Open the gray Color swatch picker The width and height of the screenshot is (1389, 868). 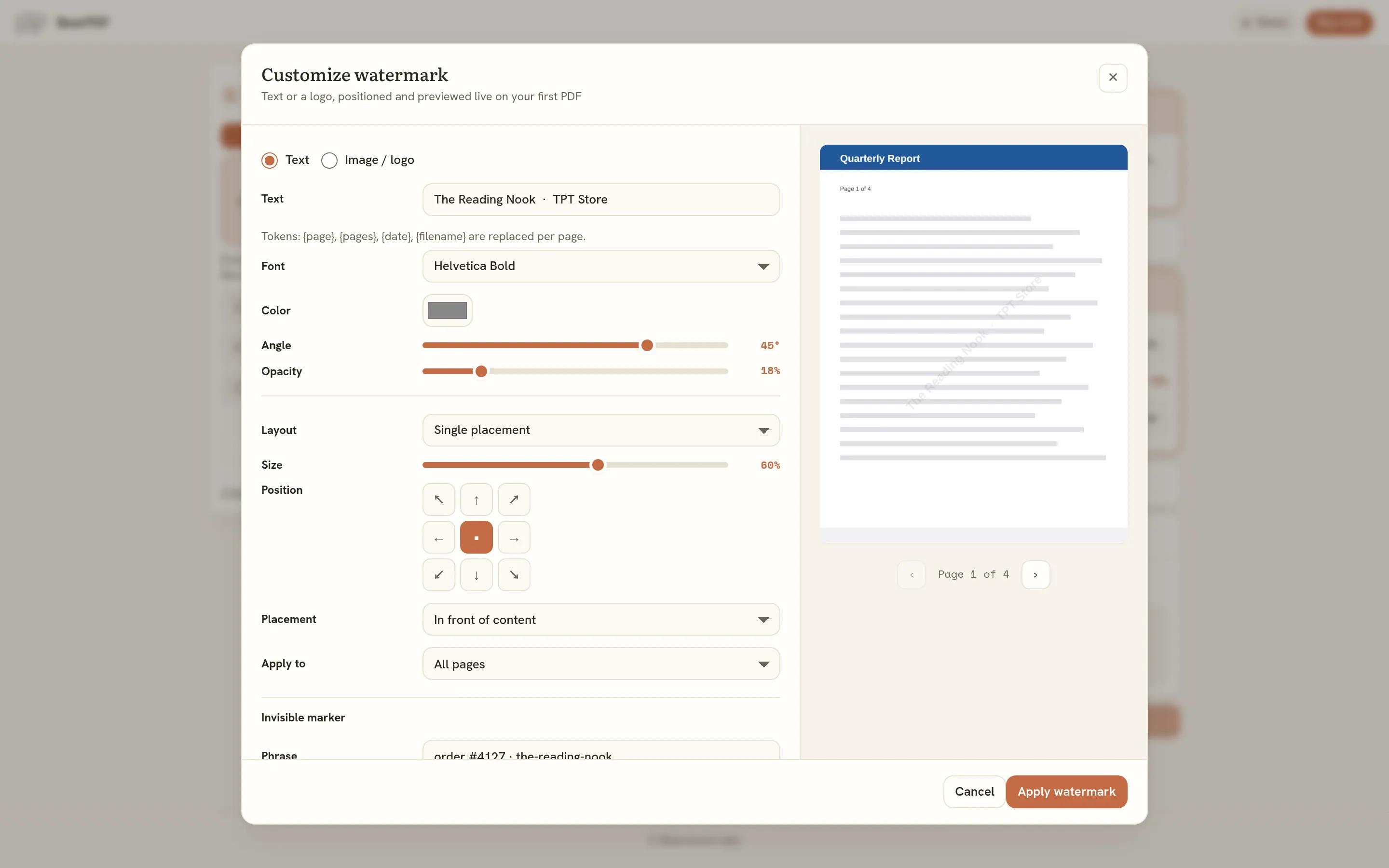click(447, 311)
